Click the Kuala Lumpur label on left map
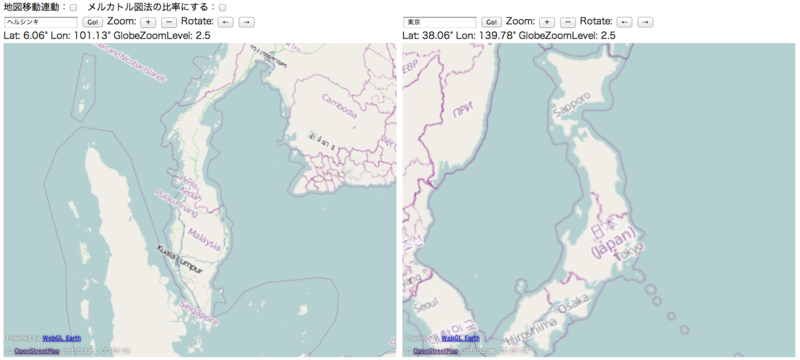800x360 pixels. pyautogui.click(x=180, y=260)
